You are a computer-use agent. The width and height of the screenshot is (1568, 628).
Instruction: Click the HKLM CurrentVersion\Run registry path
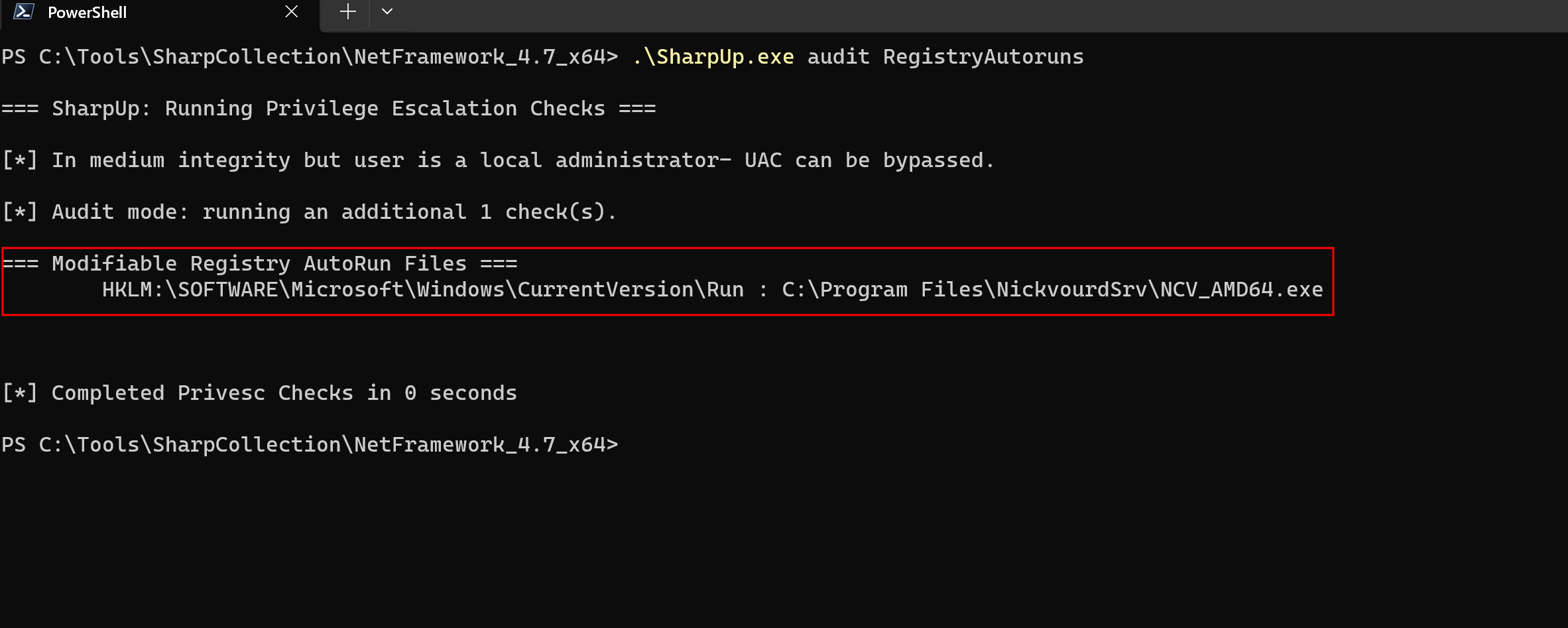pyautogui.click(x=422, y=290)
